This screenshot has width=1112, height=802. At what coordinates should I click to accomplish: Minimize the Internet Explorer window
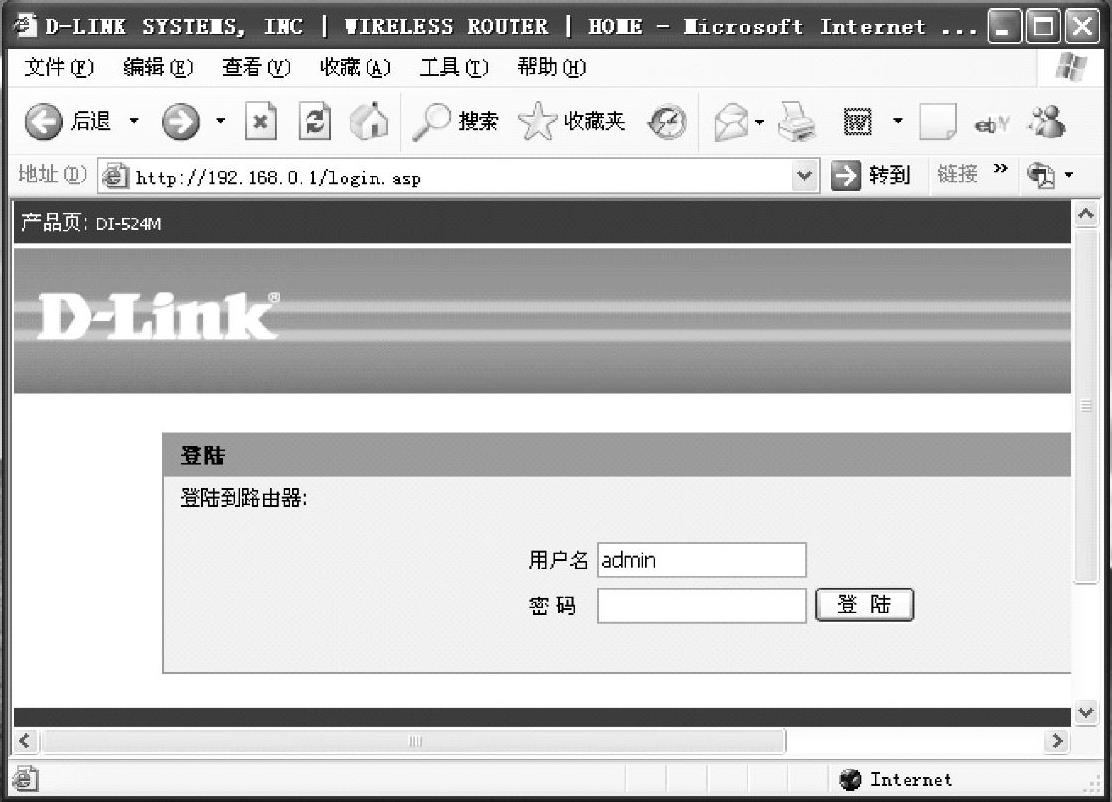[1003, 27]
